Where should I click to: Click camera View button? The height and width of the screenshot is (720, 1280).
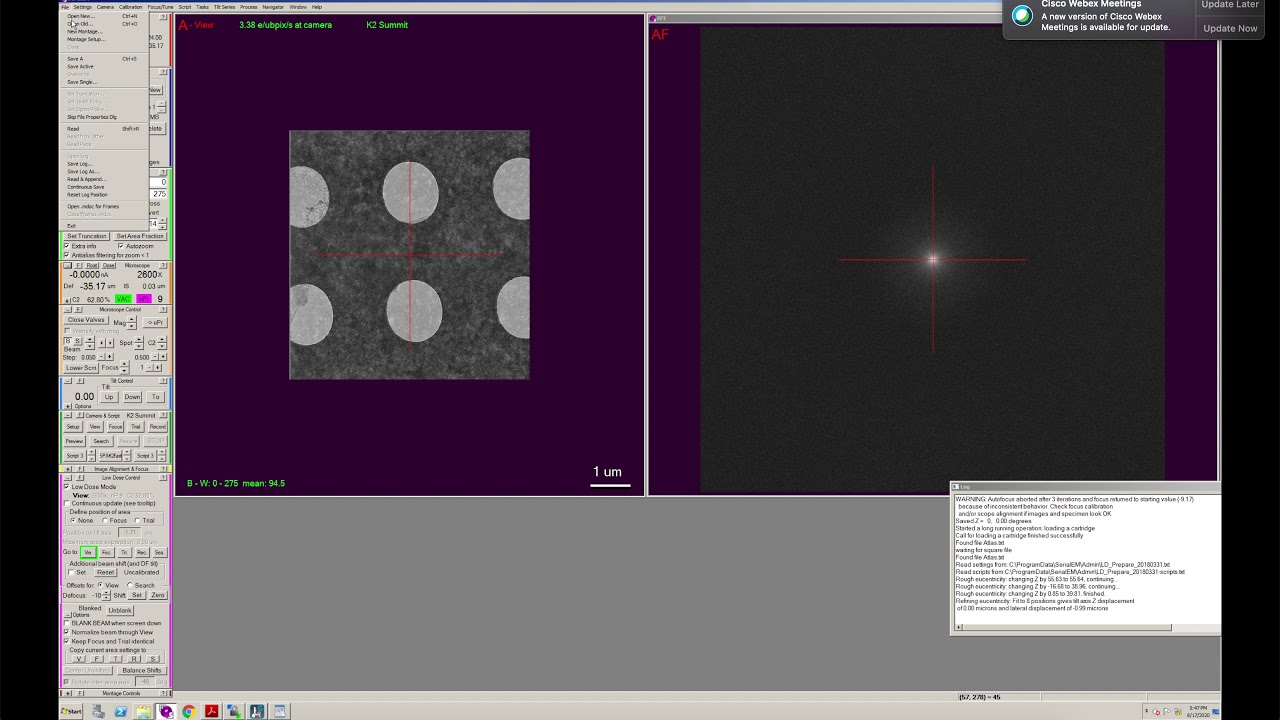[x=95, y=427]
